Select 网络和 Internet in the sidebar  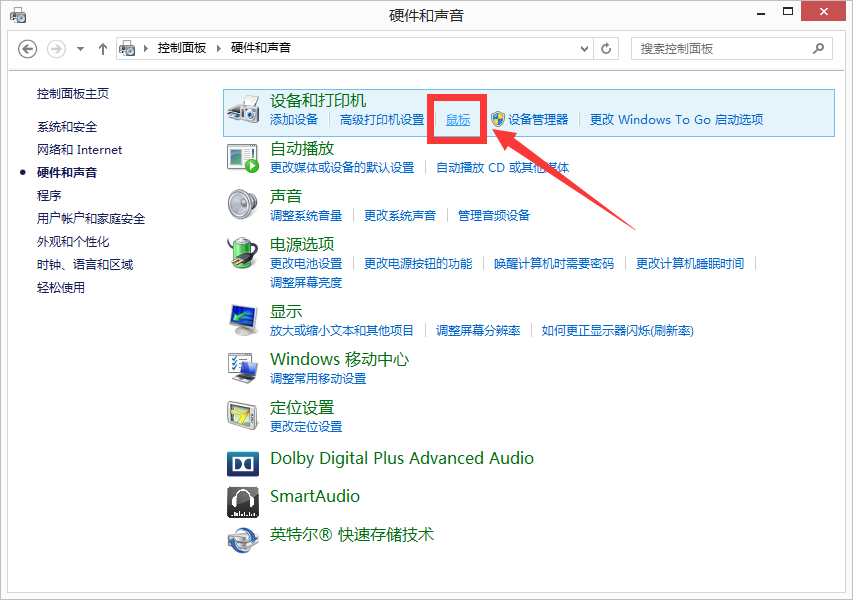pyautogui.click(x=79, y=150)
